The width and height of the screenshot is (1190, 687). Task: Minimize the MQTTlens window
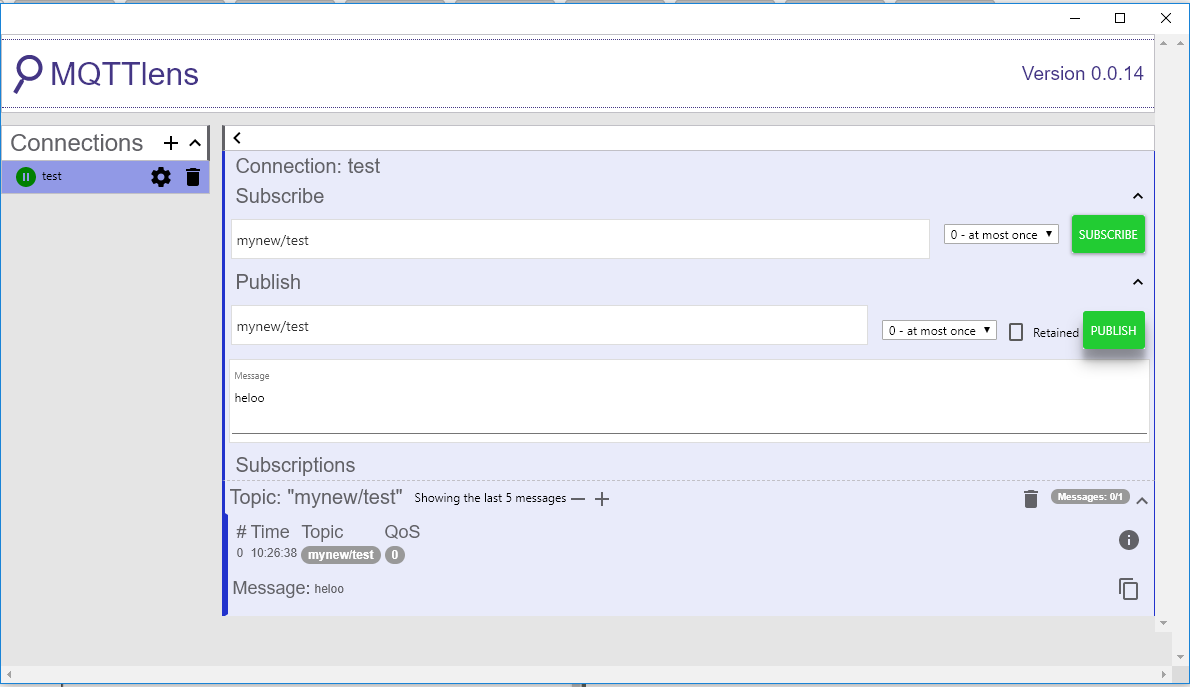pyautogui.click(x=1075, y=18)
